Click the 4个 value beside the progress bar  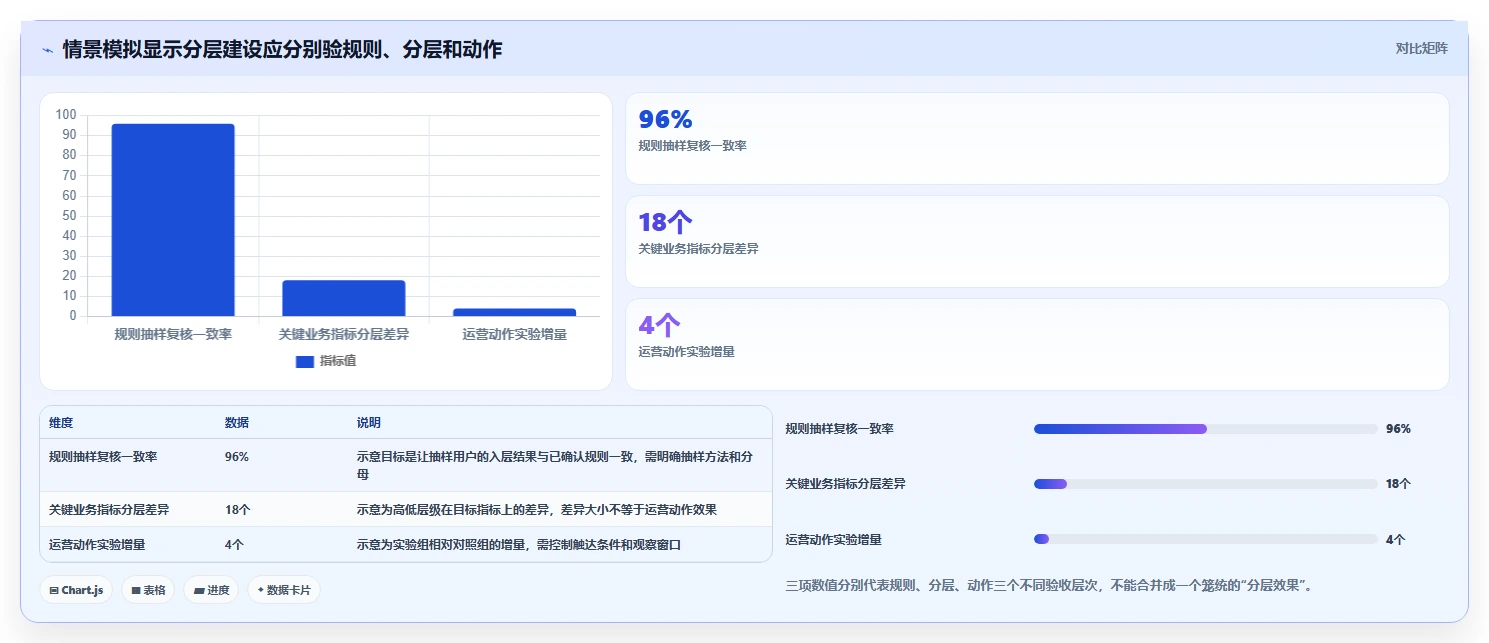1395,540
